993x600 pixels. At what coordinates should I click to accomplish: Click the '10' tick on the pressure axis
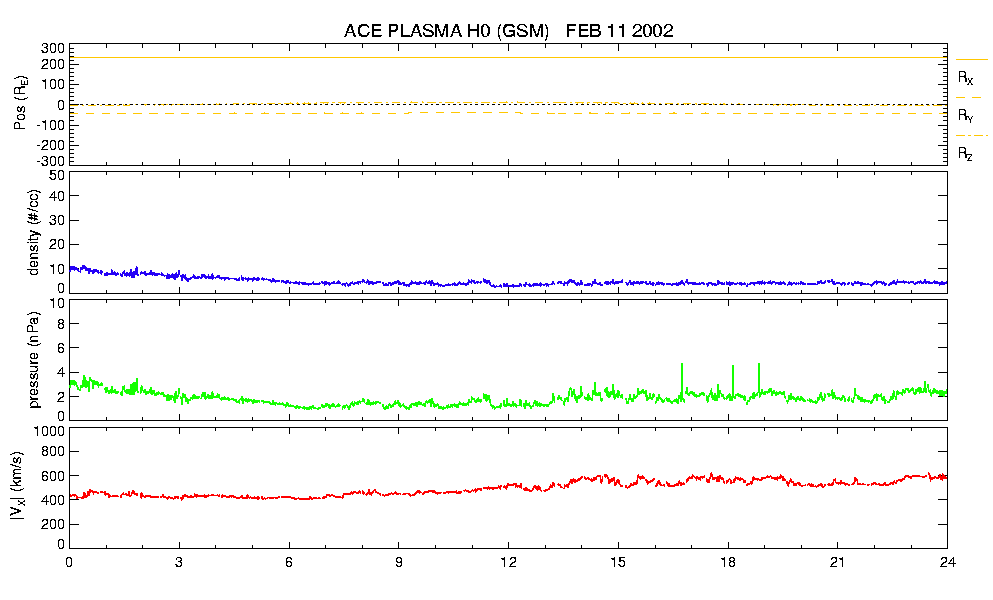click(x=57, y=303)
